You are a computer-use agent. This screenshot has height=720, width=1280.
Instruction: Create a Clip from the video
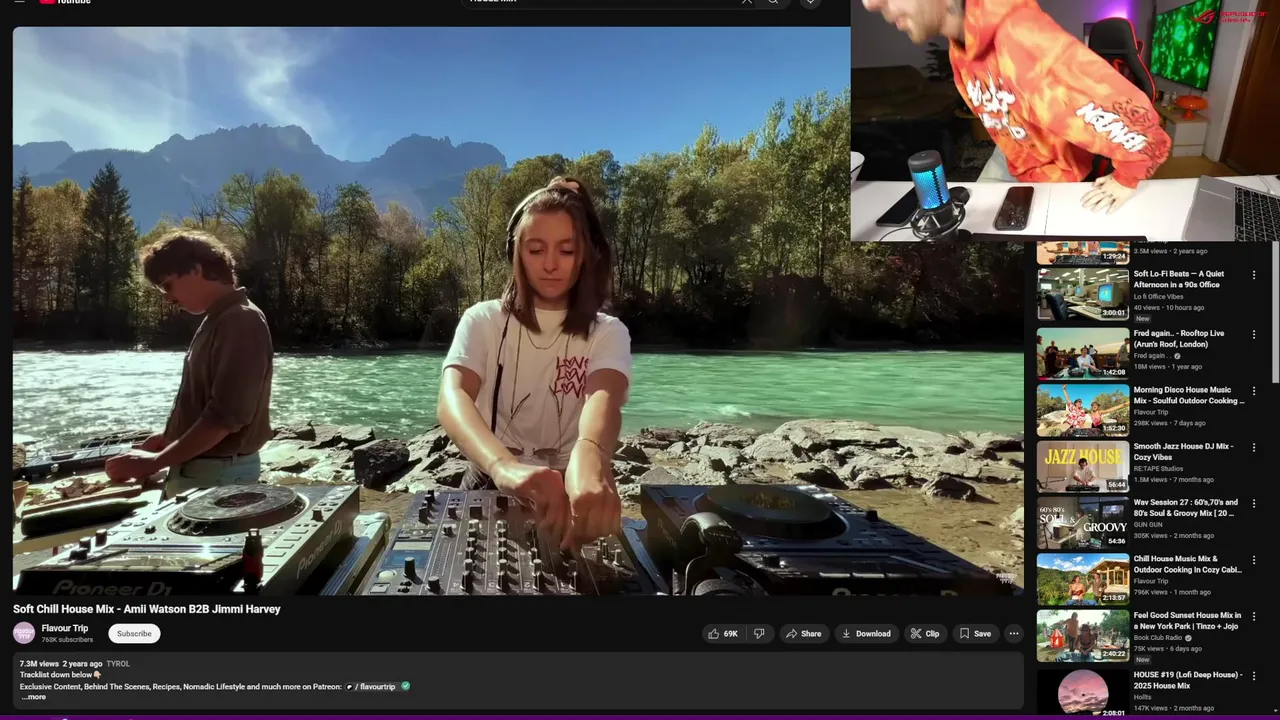pos(924,633)
